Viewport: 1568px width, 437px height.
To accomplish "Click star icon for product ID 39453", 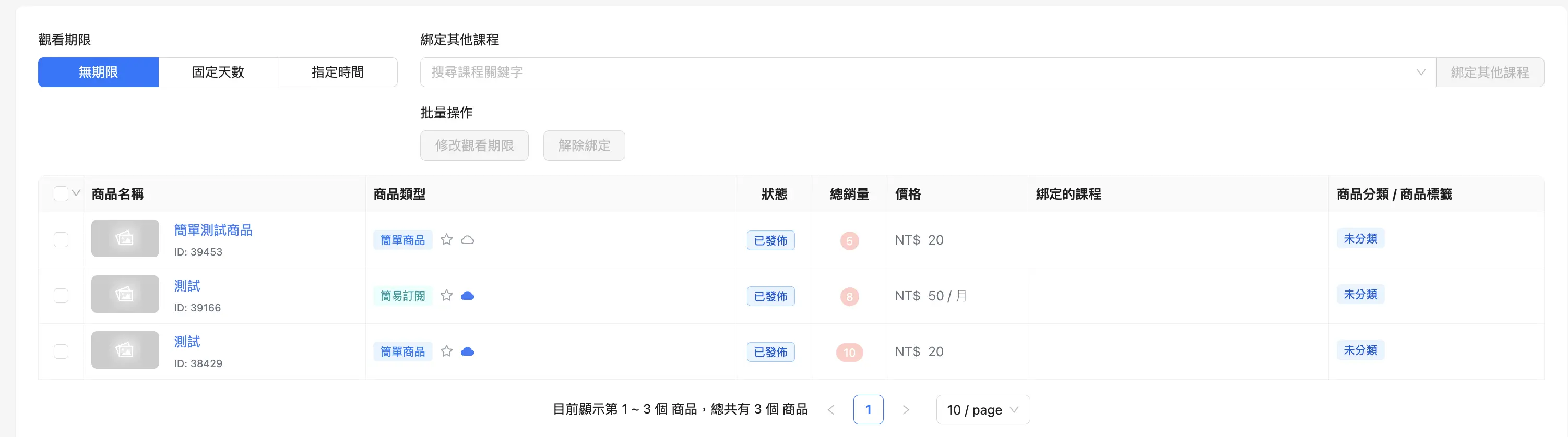I will point(447,239).
